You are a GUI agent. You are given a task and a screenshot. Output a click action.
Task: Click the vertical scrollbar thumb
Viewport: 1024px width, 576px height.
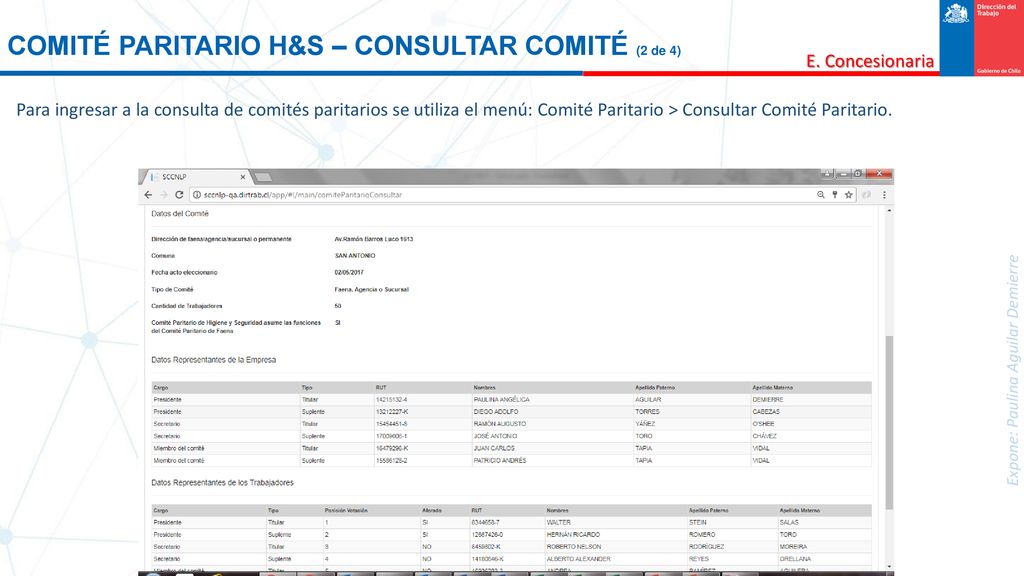tap(889, 423)
